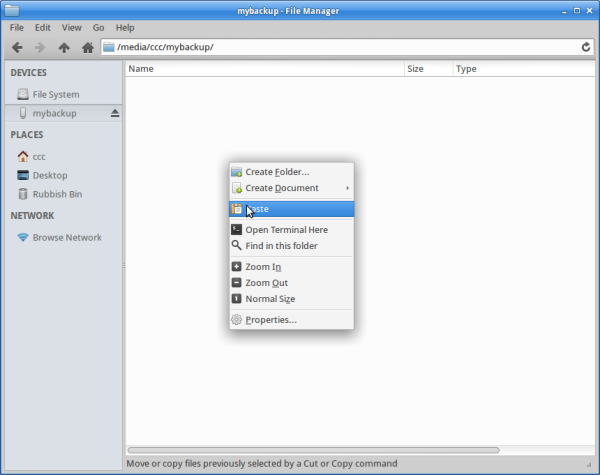Eject the mybackup drive
Image resolution: width=600 pixels, height=475 pixels.
pos(114,113)
